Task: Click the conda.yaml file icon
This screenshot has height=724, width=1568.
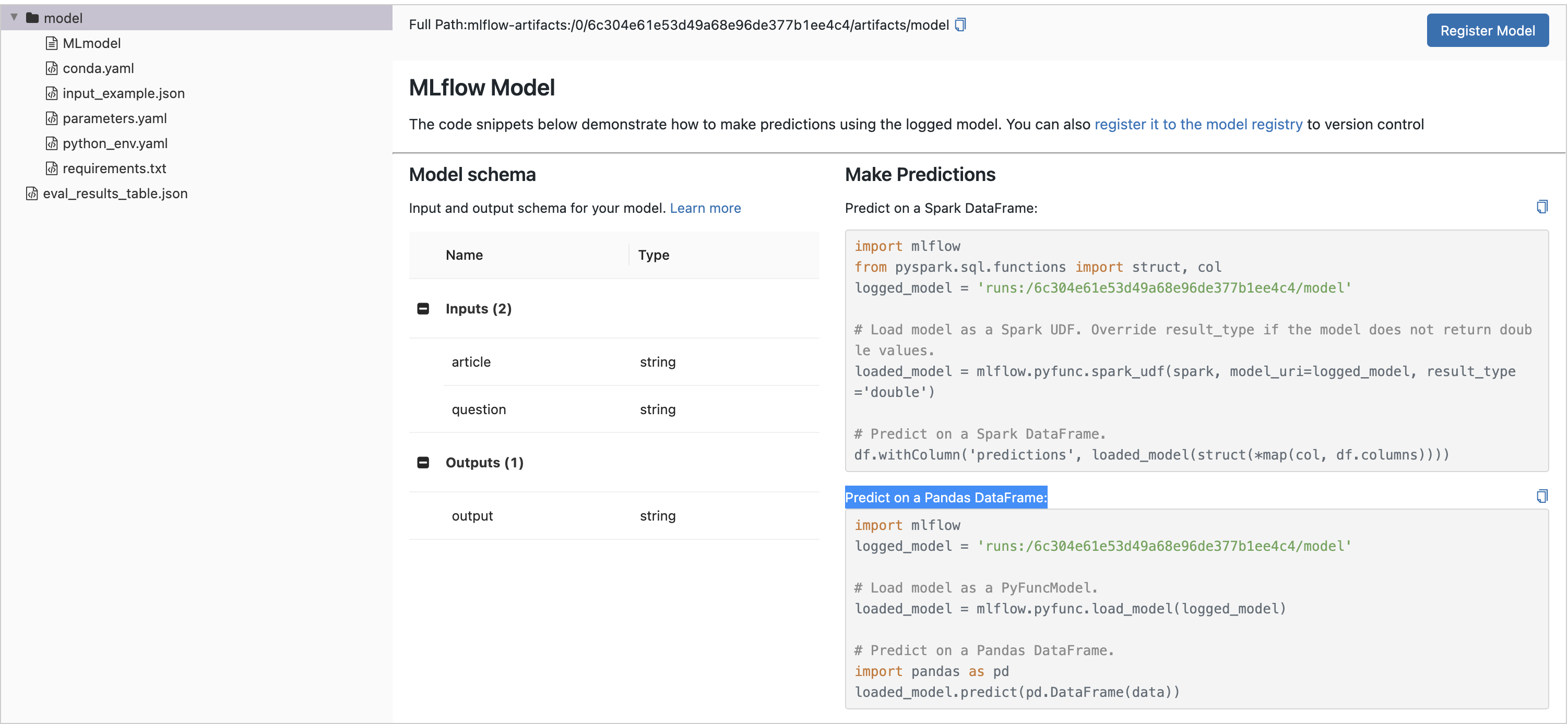Action: coord(52,68)
